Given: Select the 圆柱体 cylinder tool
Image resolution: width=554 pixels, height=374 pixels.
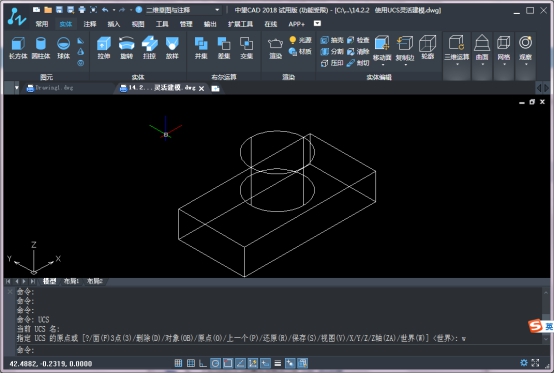Looking at the screenshot, I should [41, 47].
